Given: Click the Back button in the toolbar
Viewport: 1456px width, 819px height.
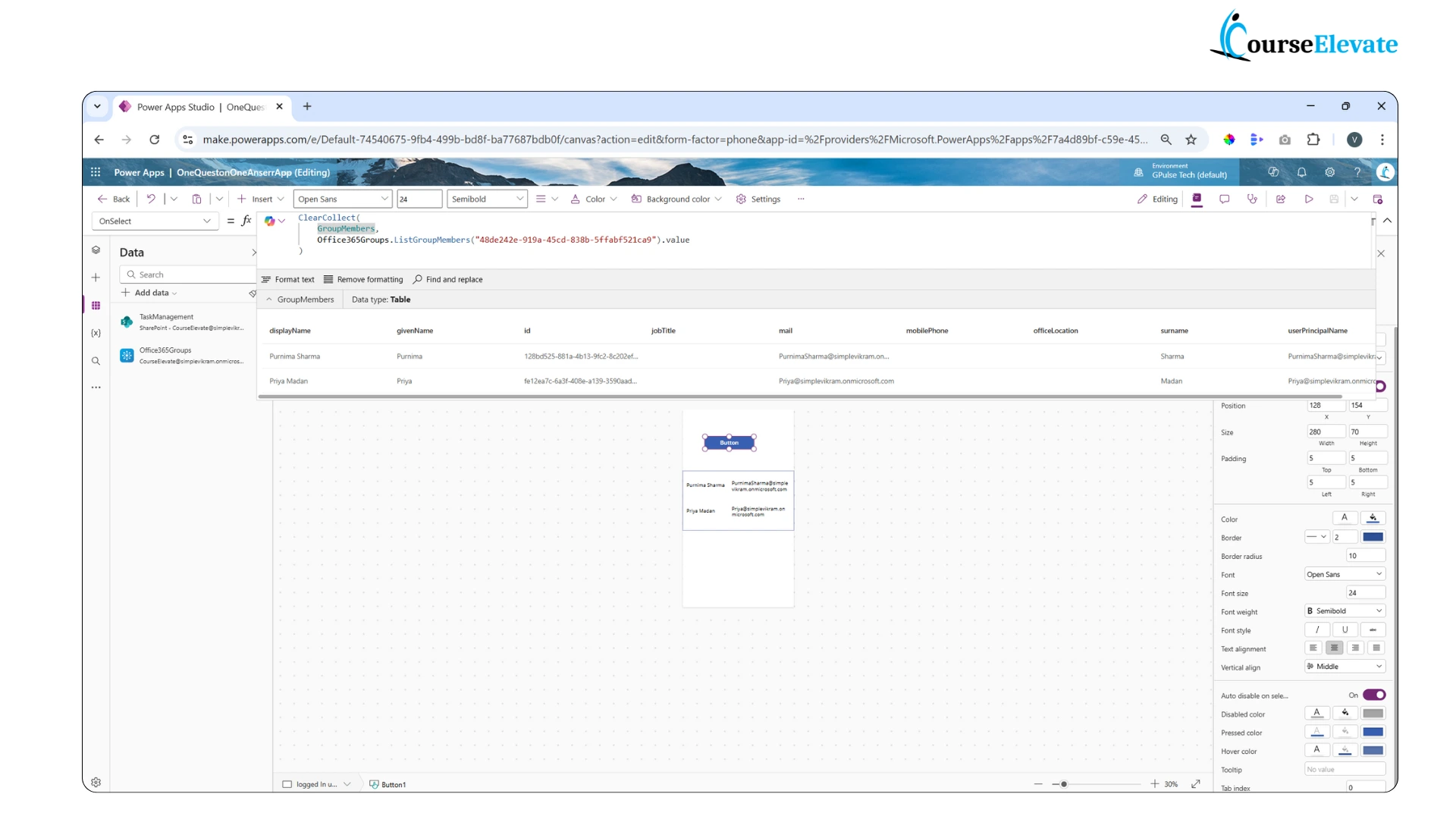Looking at the screenshot, I should (113, 199).
